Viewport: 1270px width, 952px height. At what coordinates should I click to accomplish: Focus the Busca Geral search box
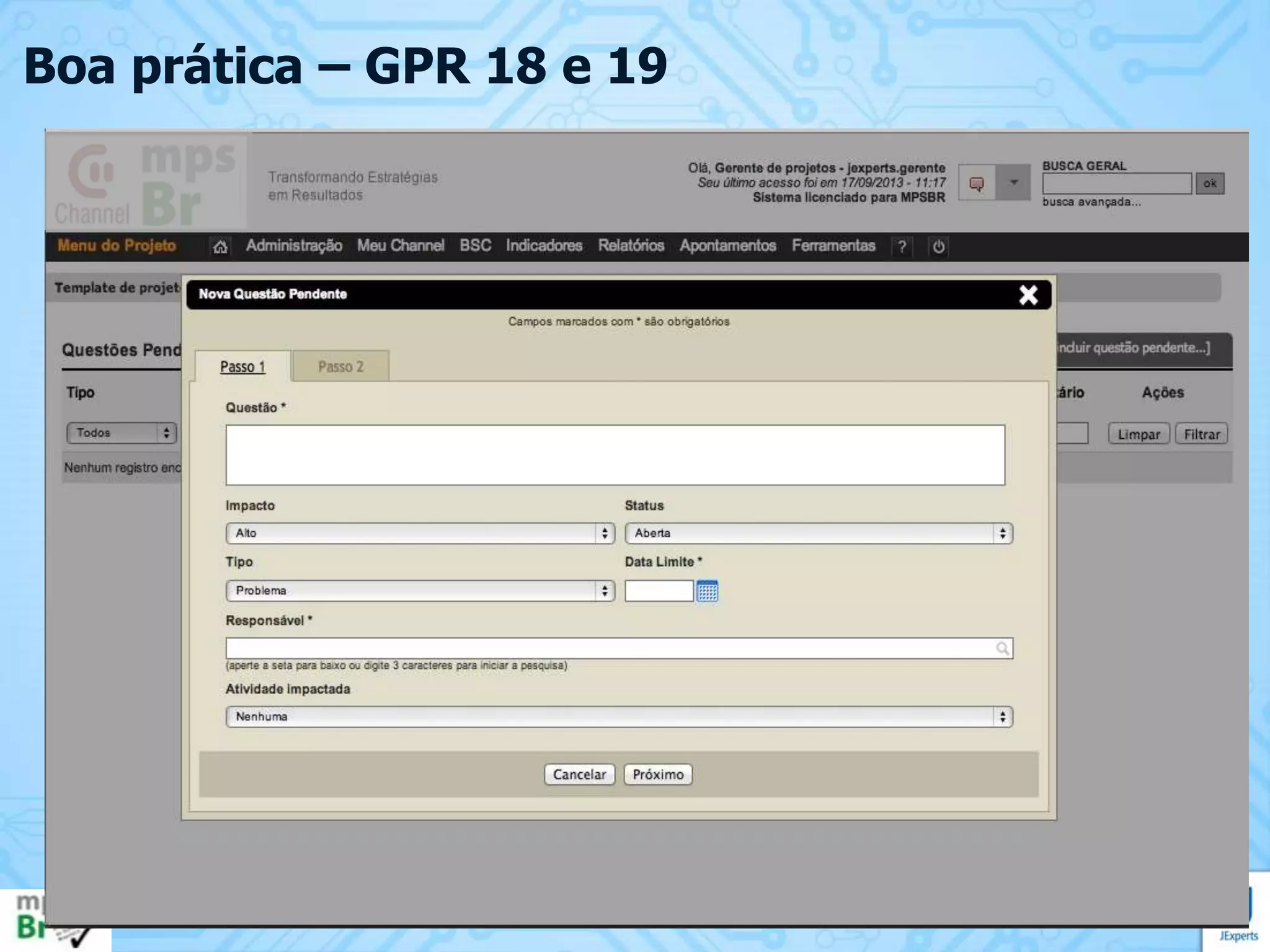(x=1117, y=183)
